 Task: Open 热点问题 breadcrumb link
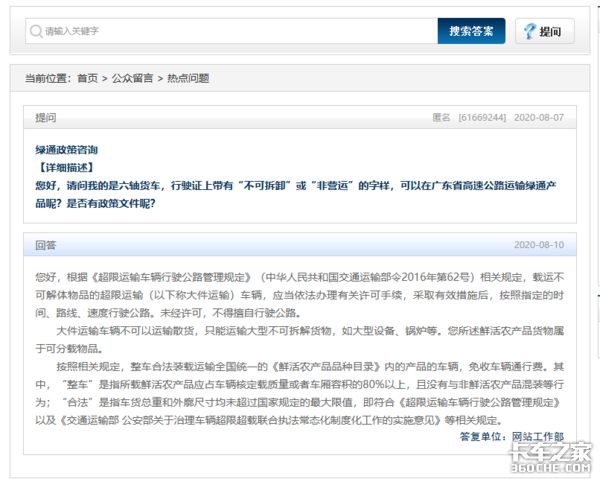pos(188,78)
